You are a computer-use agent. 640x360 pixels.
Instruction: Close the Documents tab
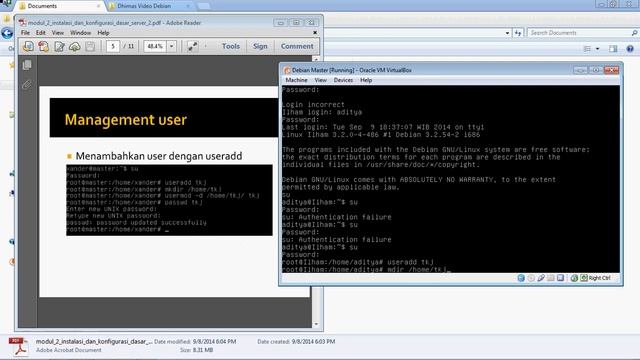pyautogui.click(x=98, y=6)
